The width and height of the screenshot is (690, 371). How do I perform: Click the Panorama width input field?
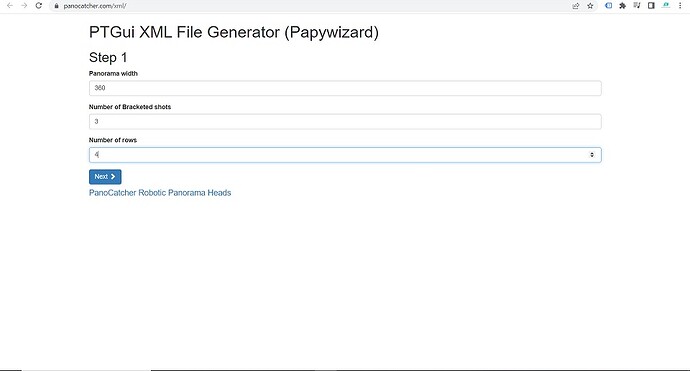(345, 88)
